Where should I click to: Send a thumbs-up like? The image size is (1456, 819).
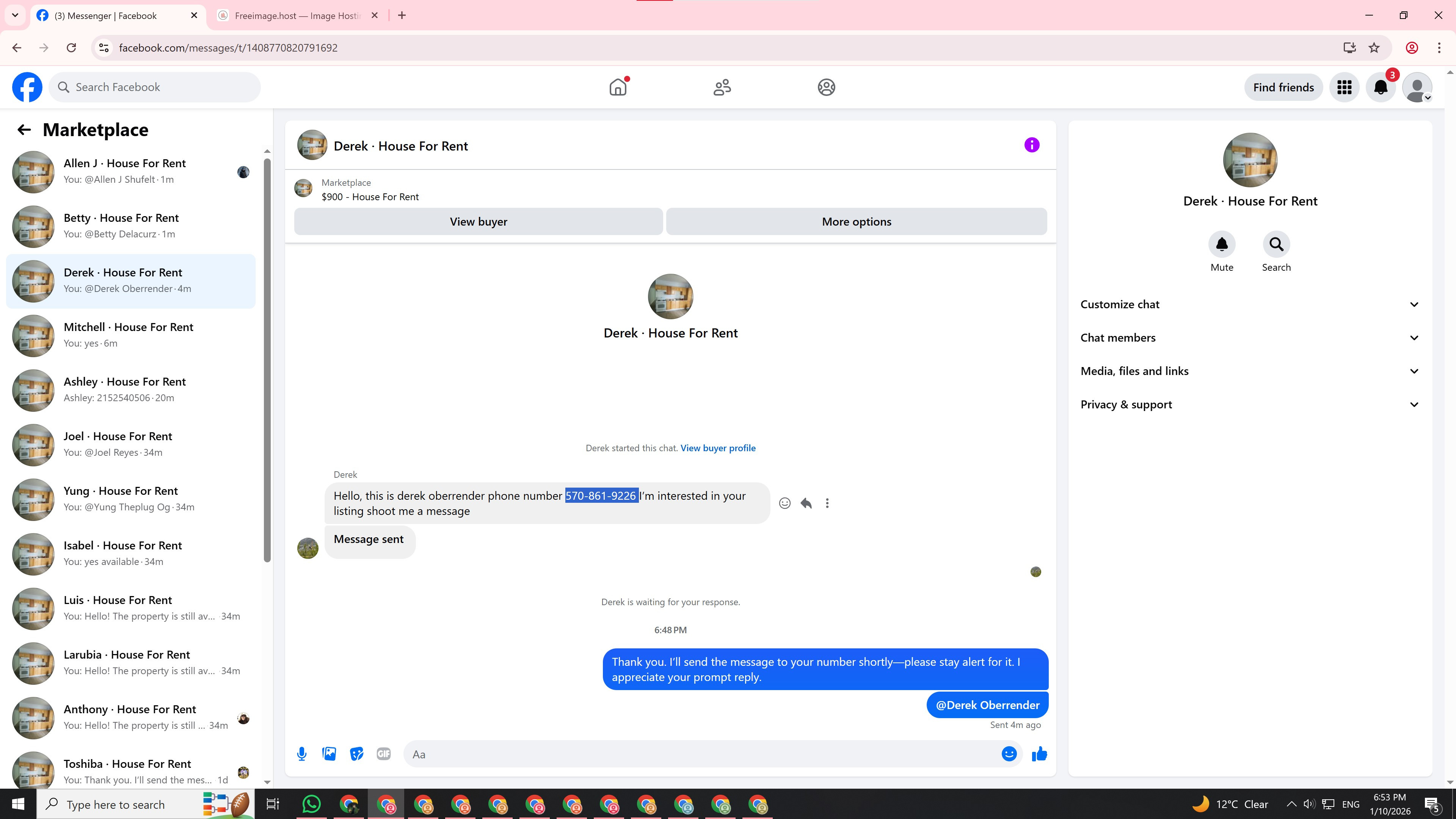click(x=1039, y=753)
